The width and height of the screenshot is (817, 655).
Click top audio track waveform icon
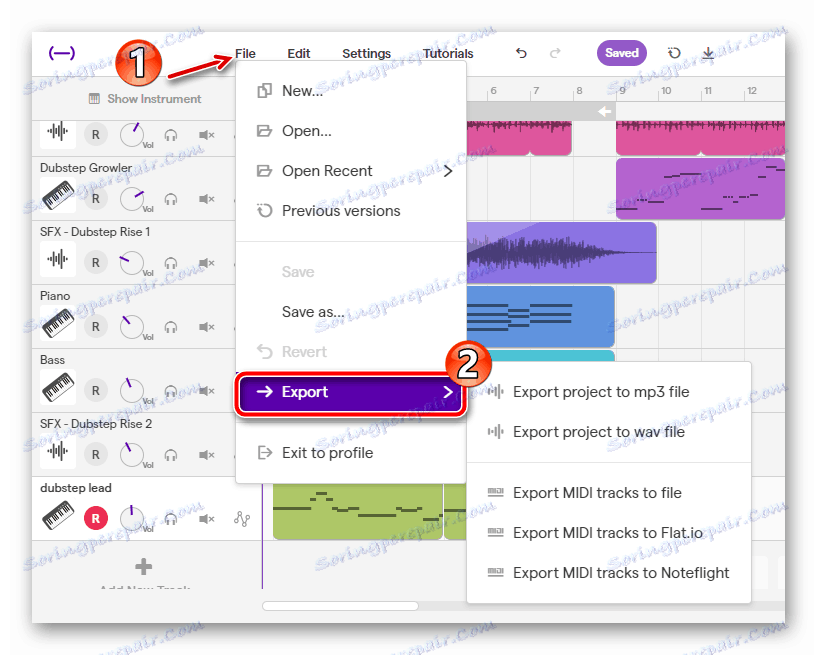point(58,132)
